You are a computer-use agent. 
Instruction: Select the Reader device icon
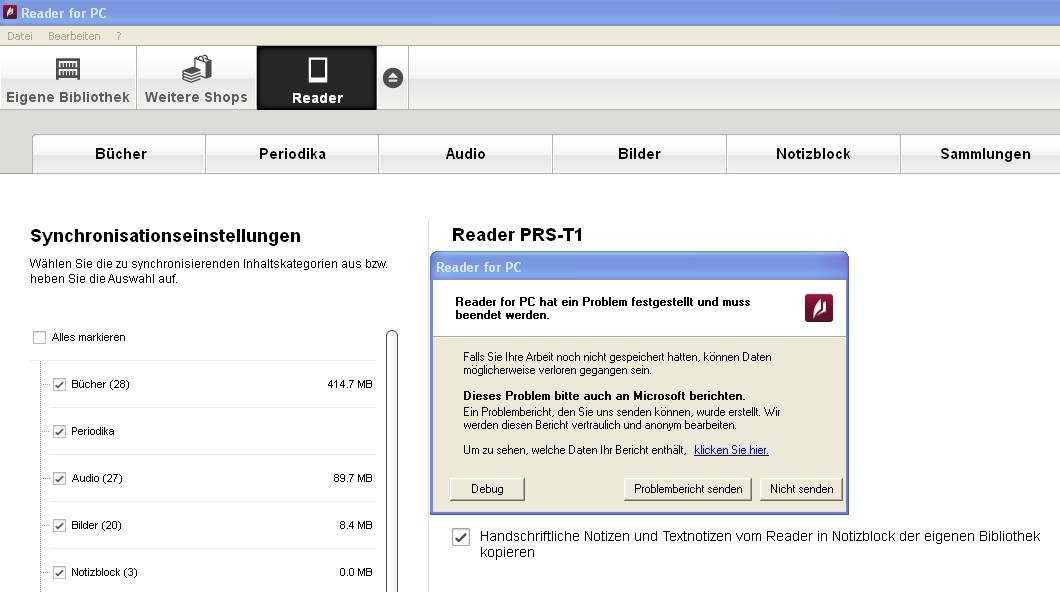click(x=317, y=69)
